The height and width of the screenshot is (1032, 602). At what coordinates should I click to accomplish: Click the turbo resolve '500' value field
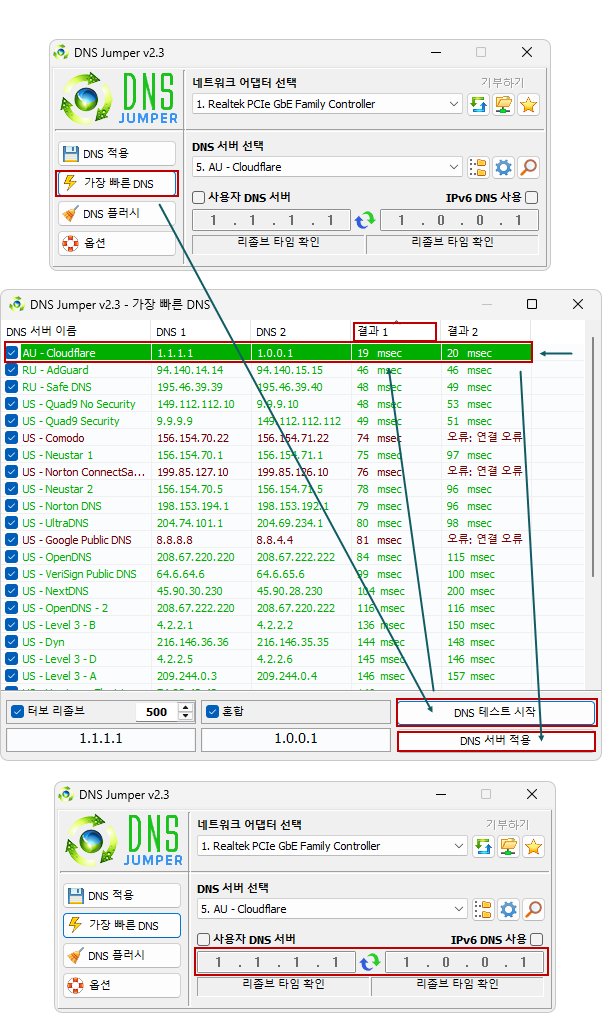(x=157, y=711)
